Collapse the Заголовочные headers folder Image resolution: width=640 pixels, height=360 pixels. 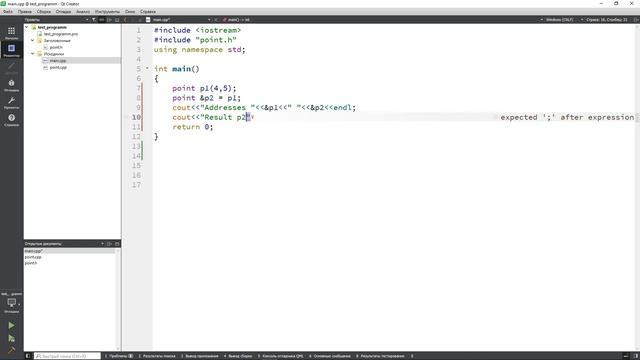(x=33, y=40)
